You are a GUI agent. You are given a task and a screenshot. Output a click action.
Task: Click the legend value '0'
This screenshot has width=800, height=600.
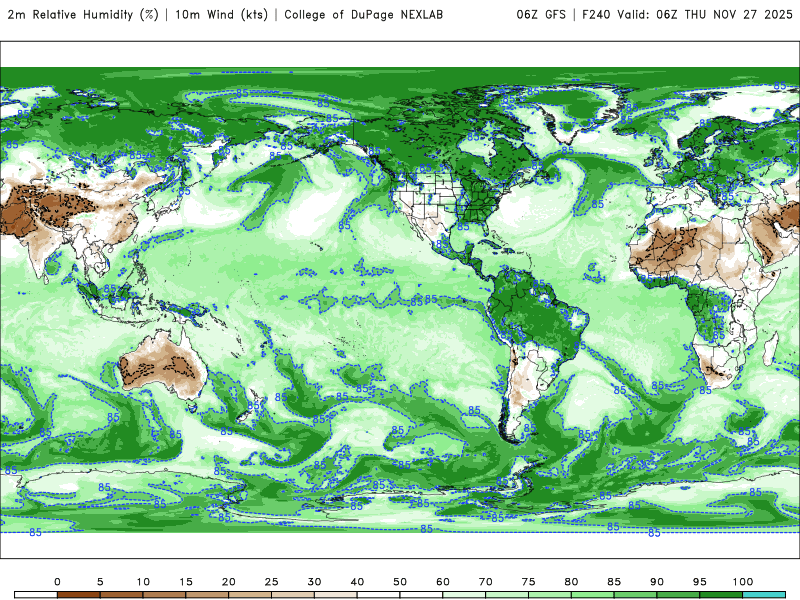tap(57, 582)
